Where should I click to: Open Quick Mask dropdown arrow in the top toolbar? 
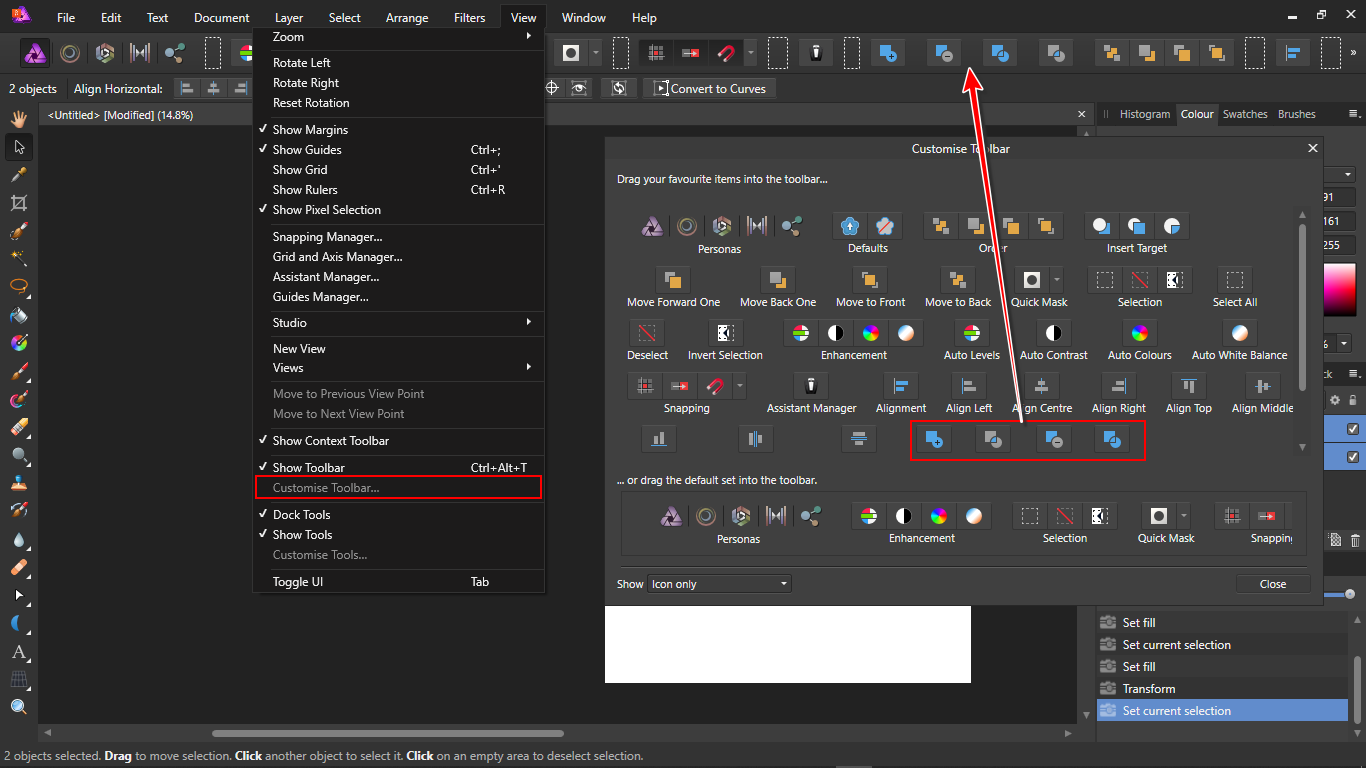point(596,53)
